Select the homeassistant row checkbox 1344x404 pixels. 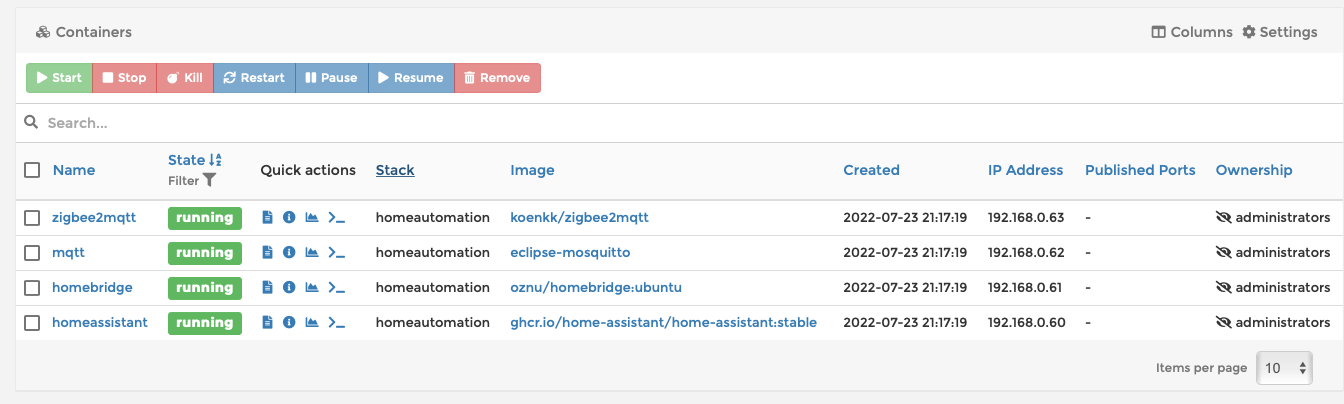click(32, 323)
